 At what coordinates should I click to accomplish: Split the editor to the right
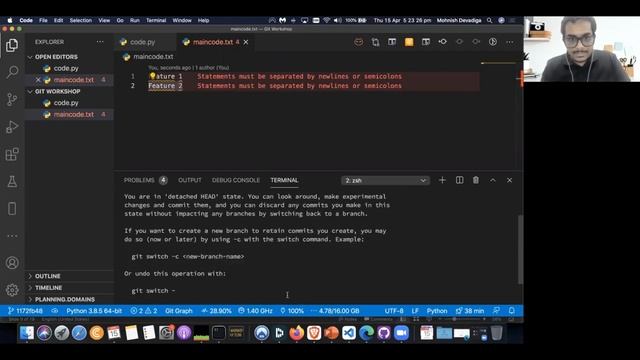[426, 42]
